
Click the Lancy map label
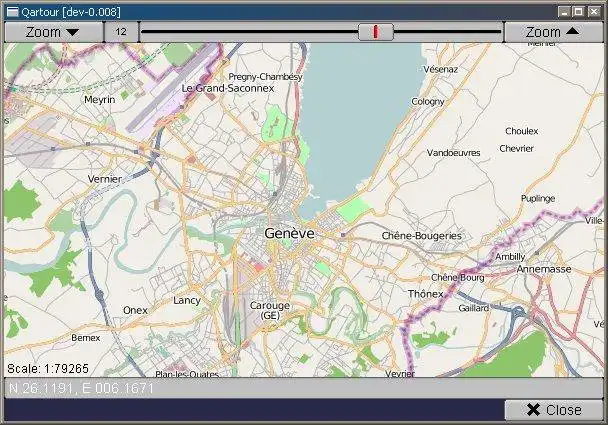click(187, 301)
